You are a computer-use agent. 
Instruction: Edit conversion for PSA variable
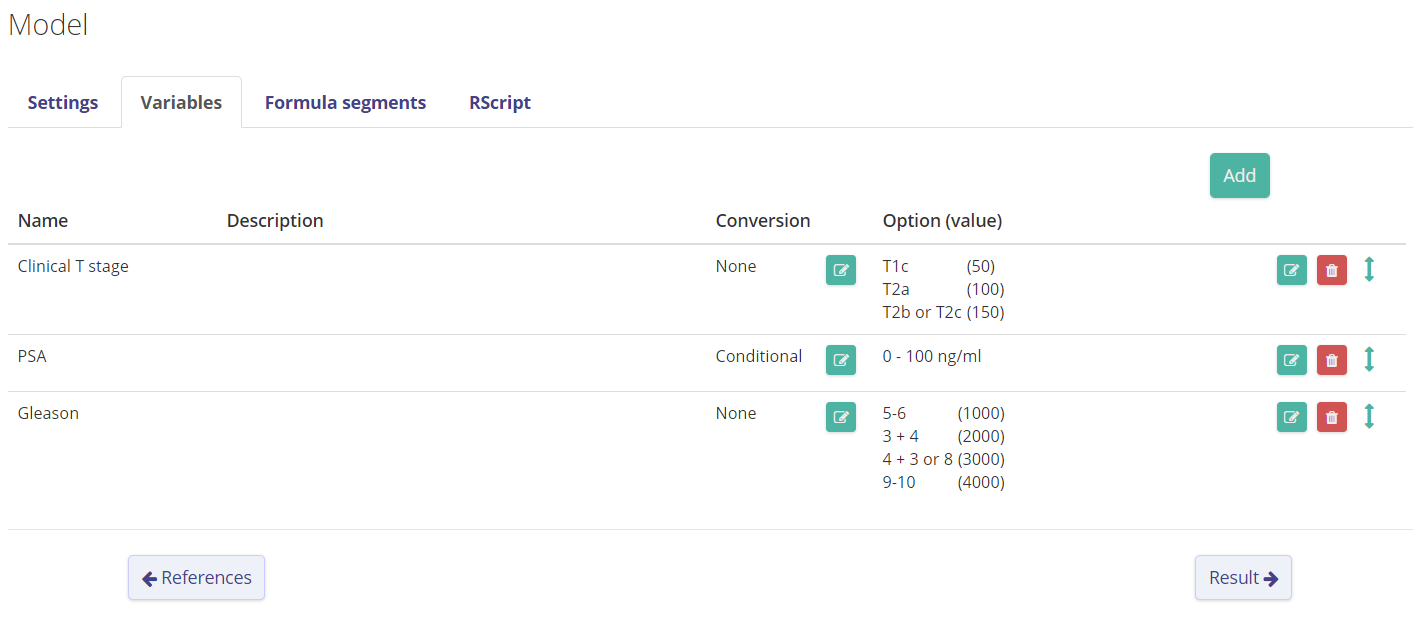pyautogui.click(x=840, y=360)
